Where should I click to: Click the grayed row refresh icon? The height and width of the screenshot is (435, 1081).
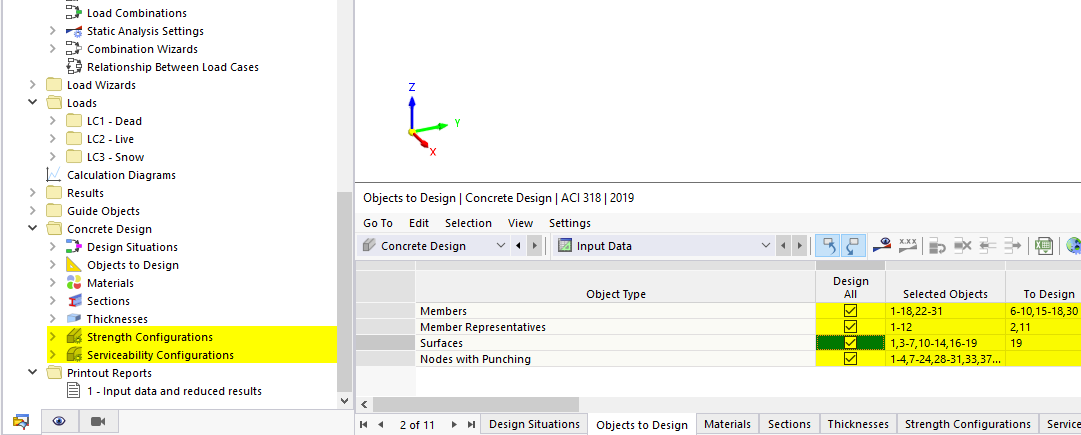click(x=938, y=245)
